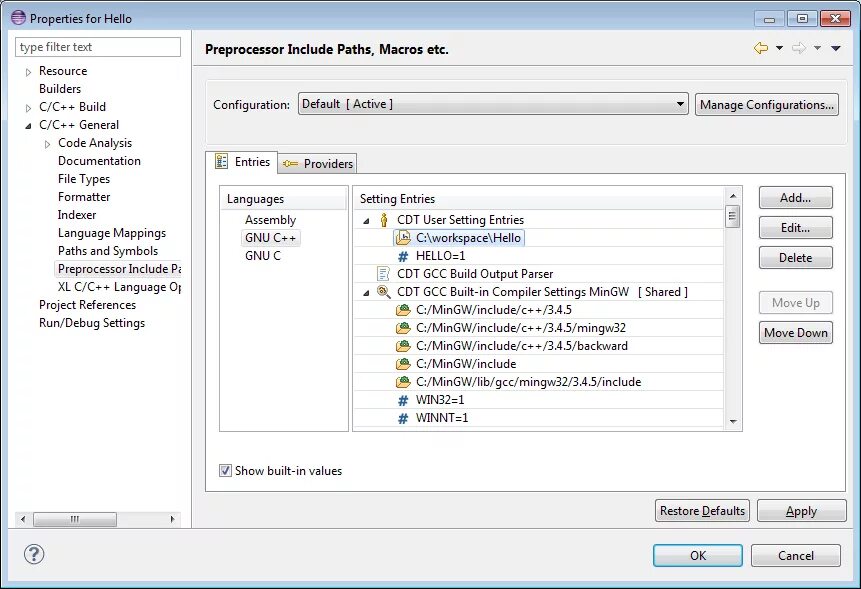Open the Configuration dropdown
This screenshot has height=589, width=861.
point(493,104)
